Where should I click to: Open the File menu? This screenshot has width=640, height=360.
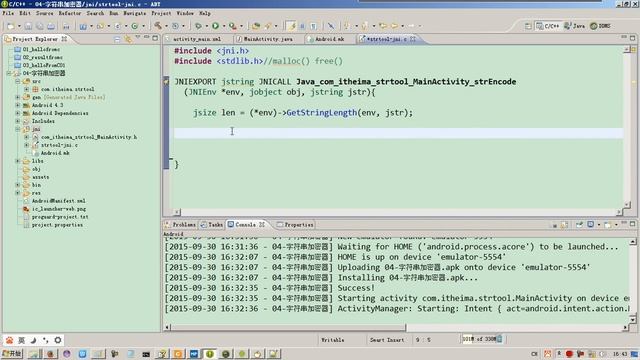pyautogui.click(x=8, y=13)
